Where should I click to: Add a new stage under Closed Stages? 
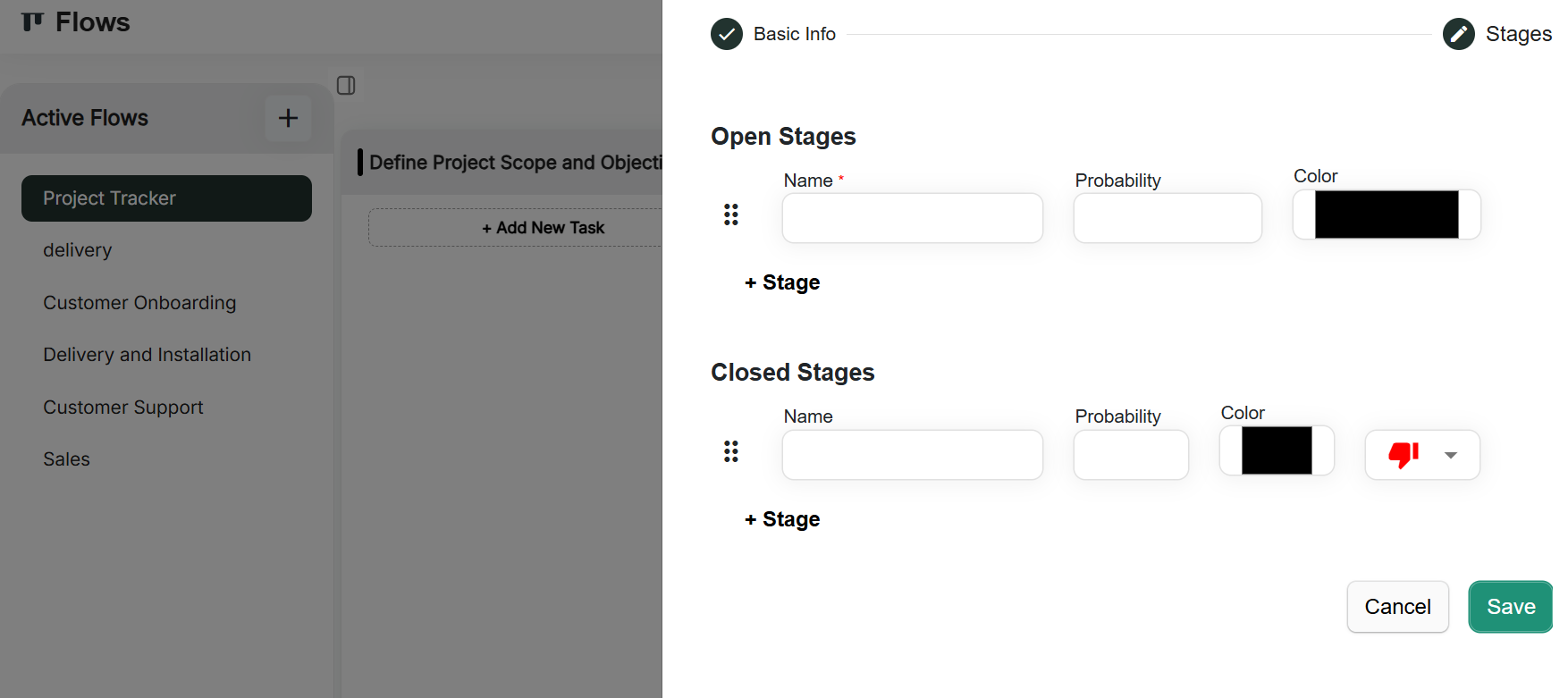point(783,519)
